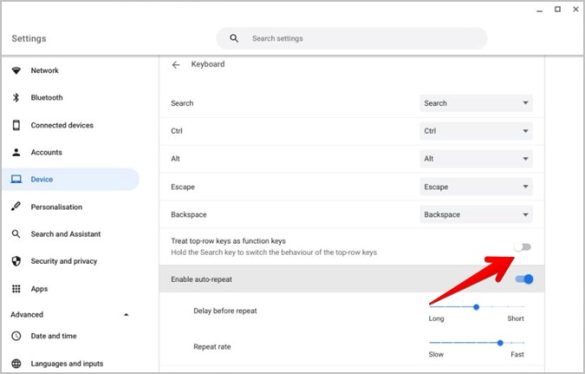Open the Ctrl key dropdown
The image size is (585, 374).
click(x=476, y=131)
